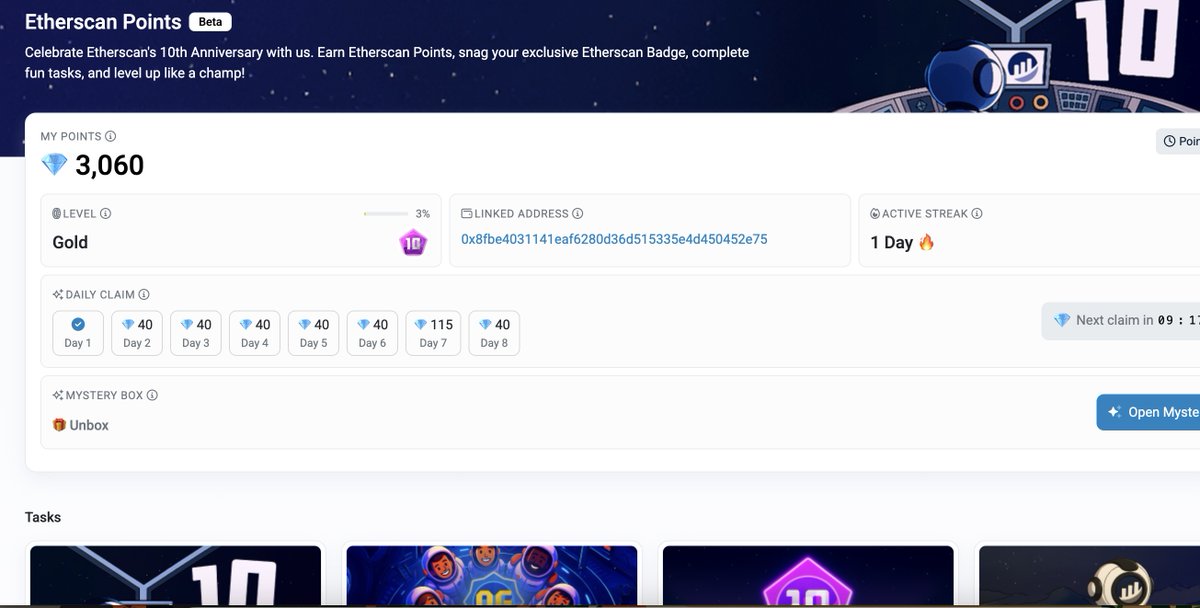Select the Day 2 claim tile
Viewport: 1200px width, 608px height.
point(137,333)
